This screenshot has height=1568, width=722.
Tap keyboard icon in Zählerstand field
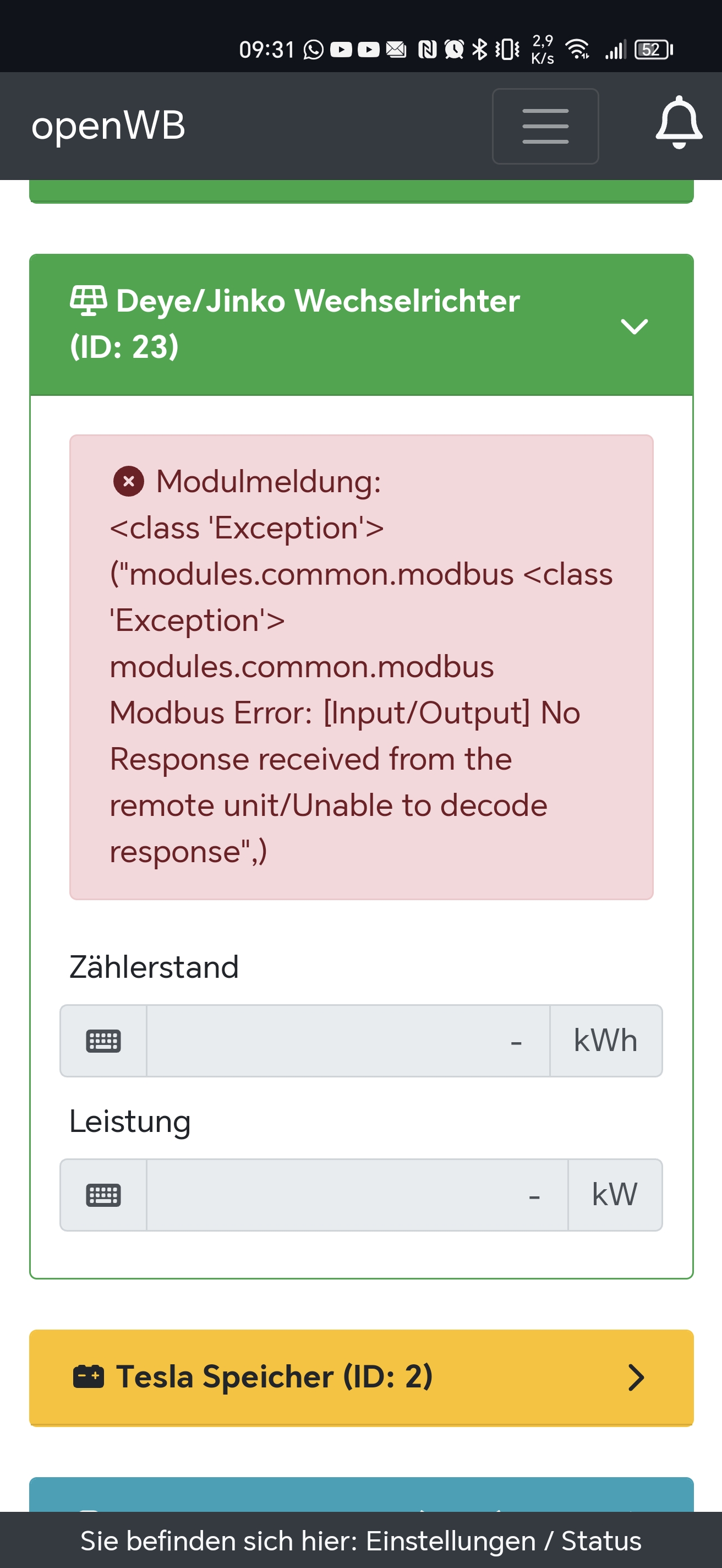103,1041
